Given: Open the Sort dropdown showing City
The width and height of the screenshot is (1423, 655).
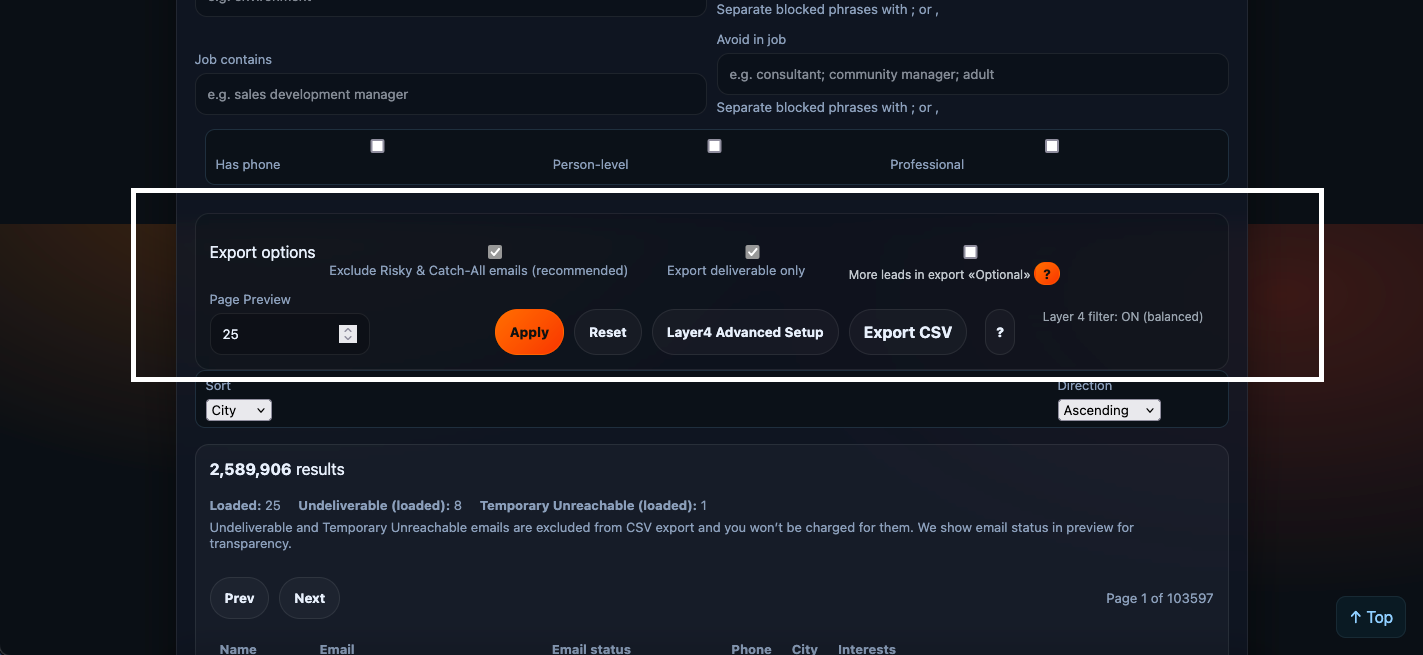Looking at the screenshot, I should click(238, 409).
